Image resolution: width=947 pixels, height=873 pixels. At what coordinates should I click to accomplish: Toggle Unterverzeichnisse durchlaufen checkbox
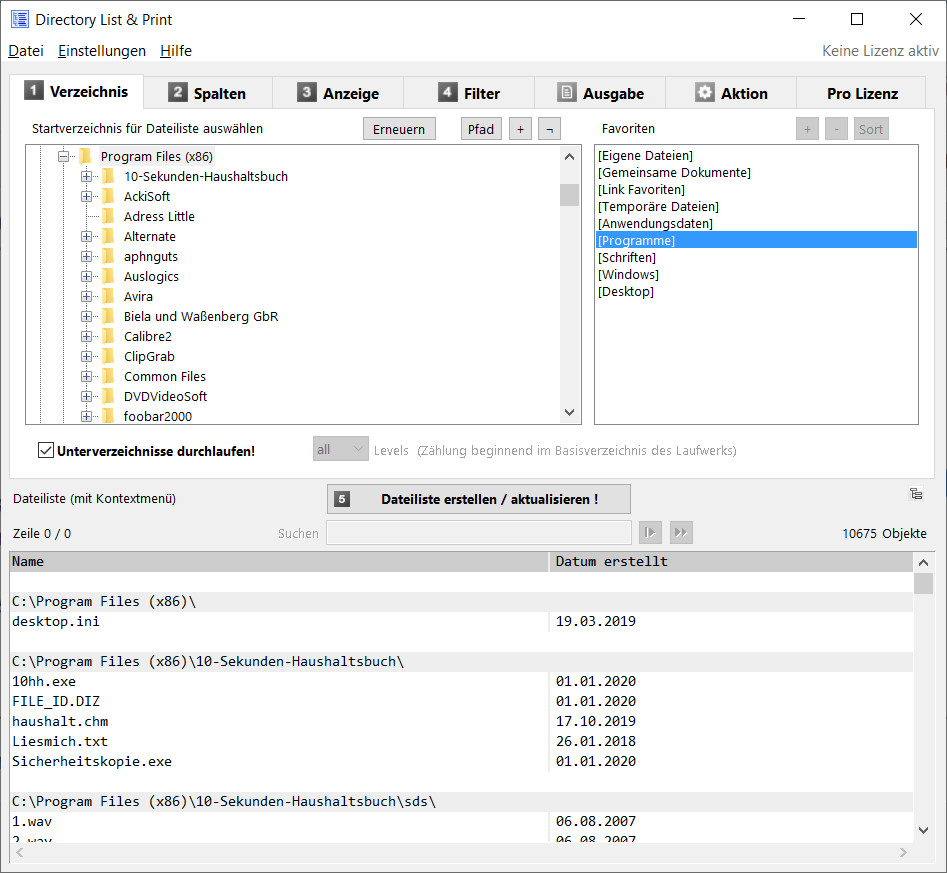point(45,450)
